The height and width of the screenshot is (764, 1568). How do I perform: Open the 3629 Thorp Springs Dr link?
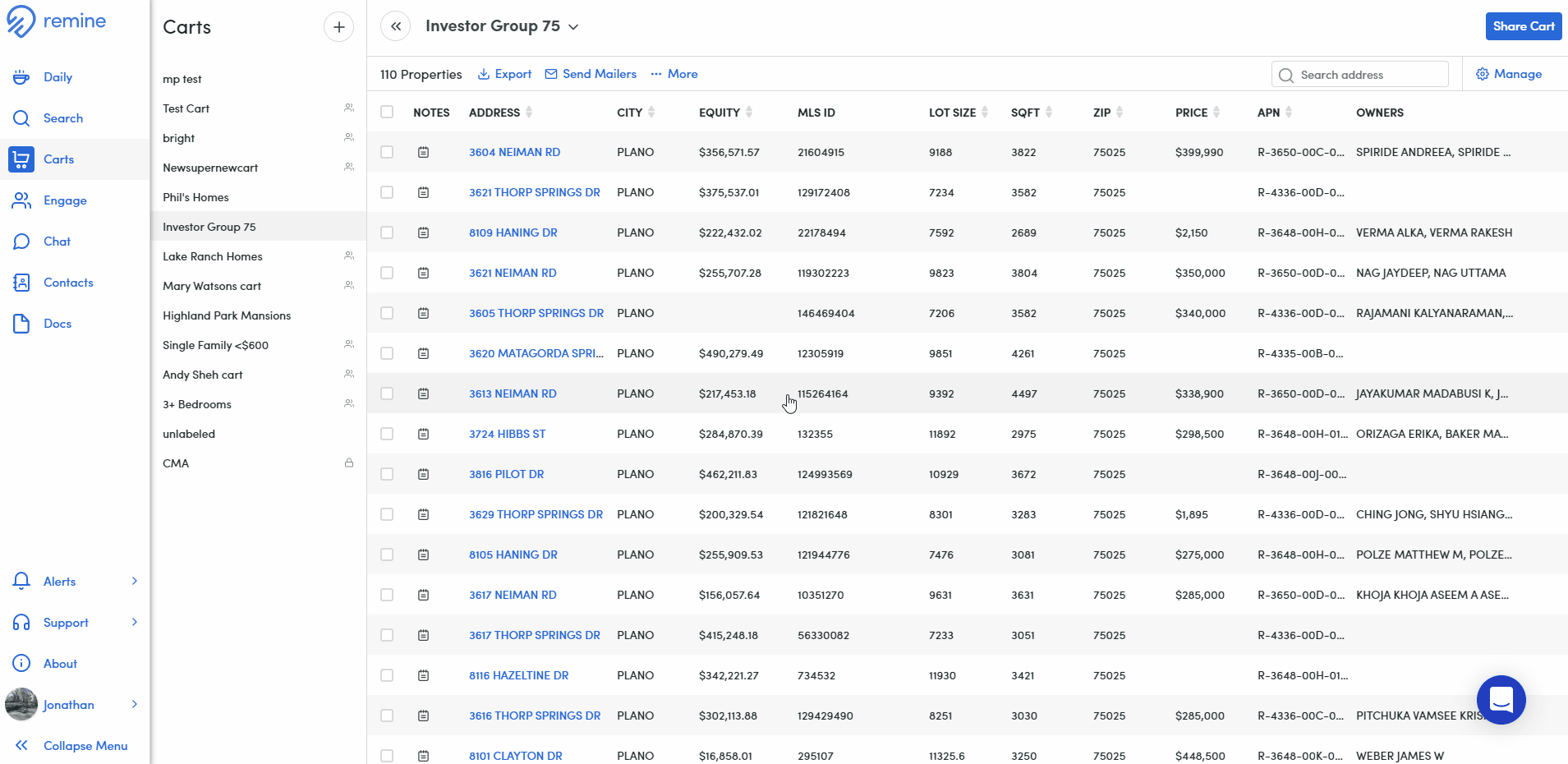tap(536, 514)
